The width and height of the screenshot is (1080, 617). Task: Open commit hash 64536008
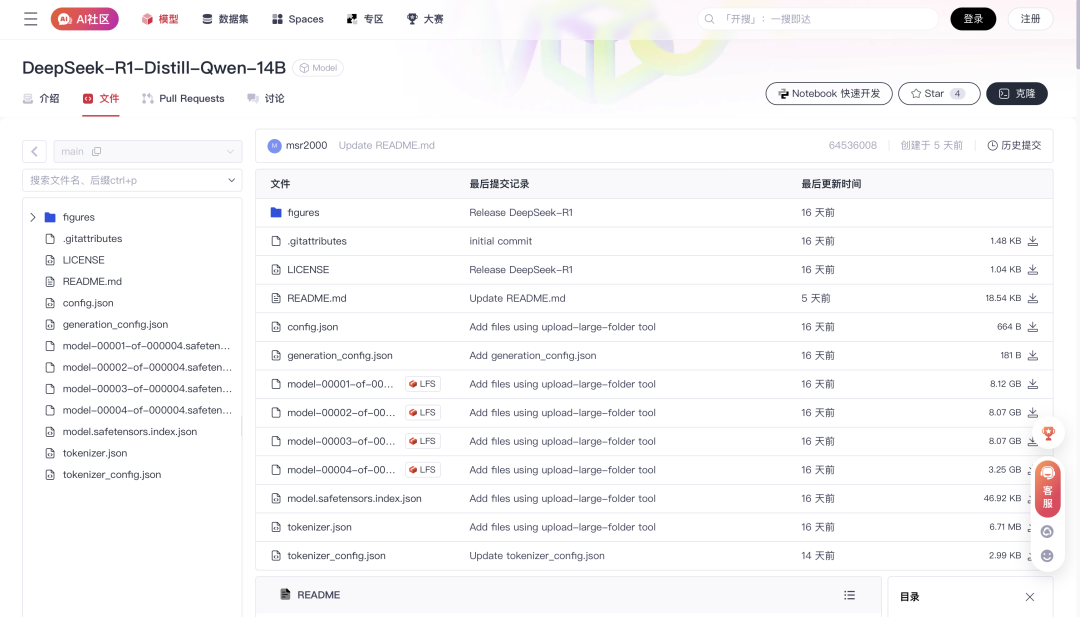(853, 145)
